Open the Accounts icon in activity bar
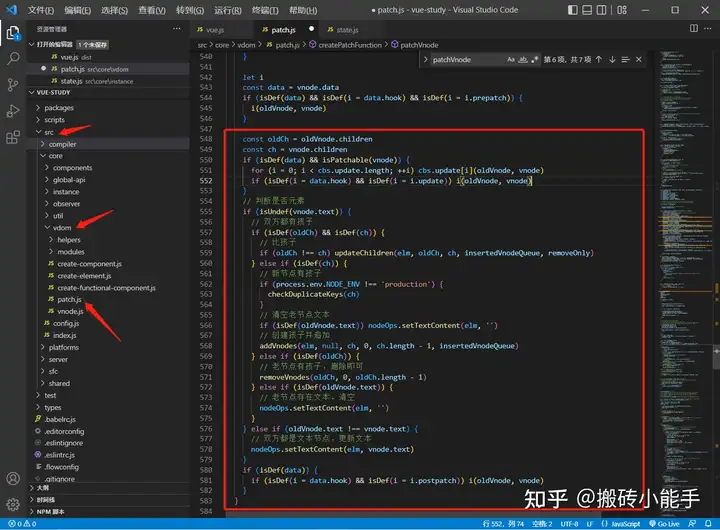 coord(13,479)
